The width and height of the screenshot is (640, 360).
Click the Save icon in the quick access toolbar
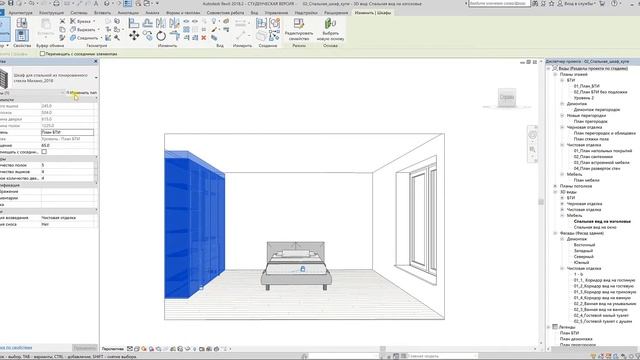pos(11,3)
